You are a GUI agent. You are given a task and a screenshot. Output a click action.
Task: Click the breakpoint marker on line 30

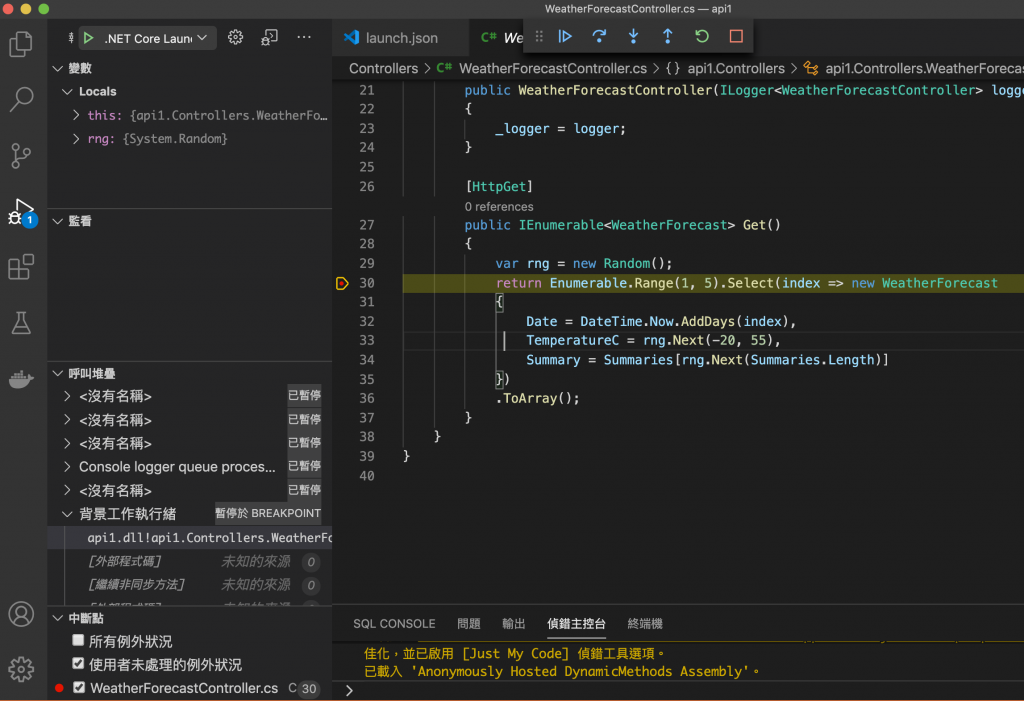pyautogui.click(x=342, y=283)
